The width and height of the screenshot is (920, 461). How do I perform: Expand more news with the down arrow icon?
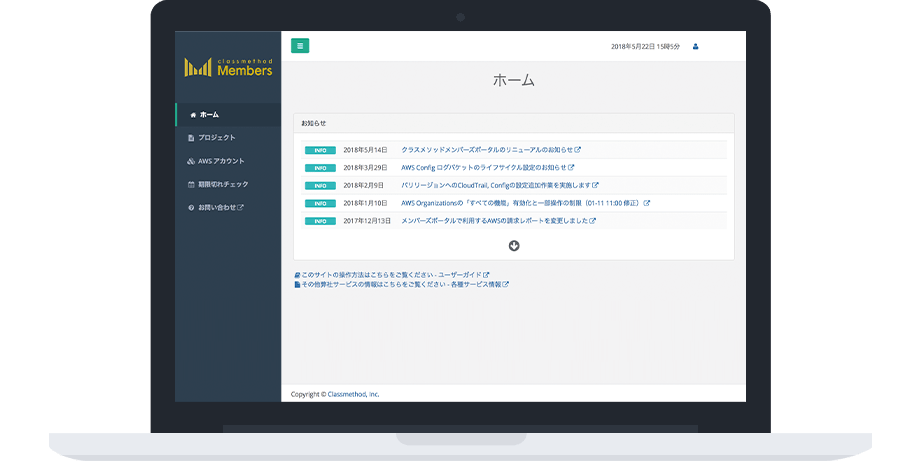pyautogui.click(x=514, y=245)
